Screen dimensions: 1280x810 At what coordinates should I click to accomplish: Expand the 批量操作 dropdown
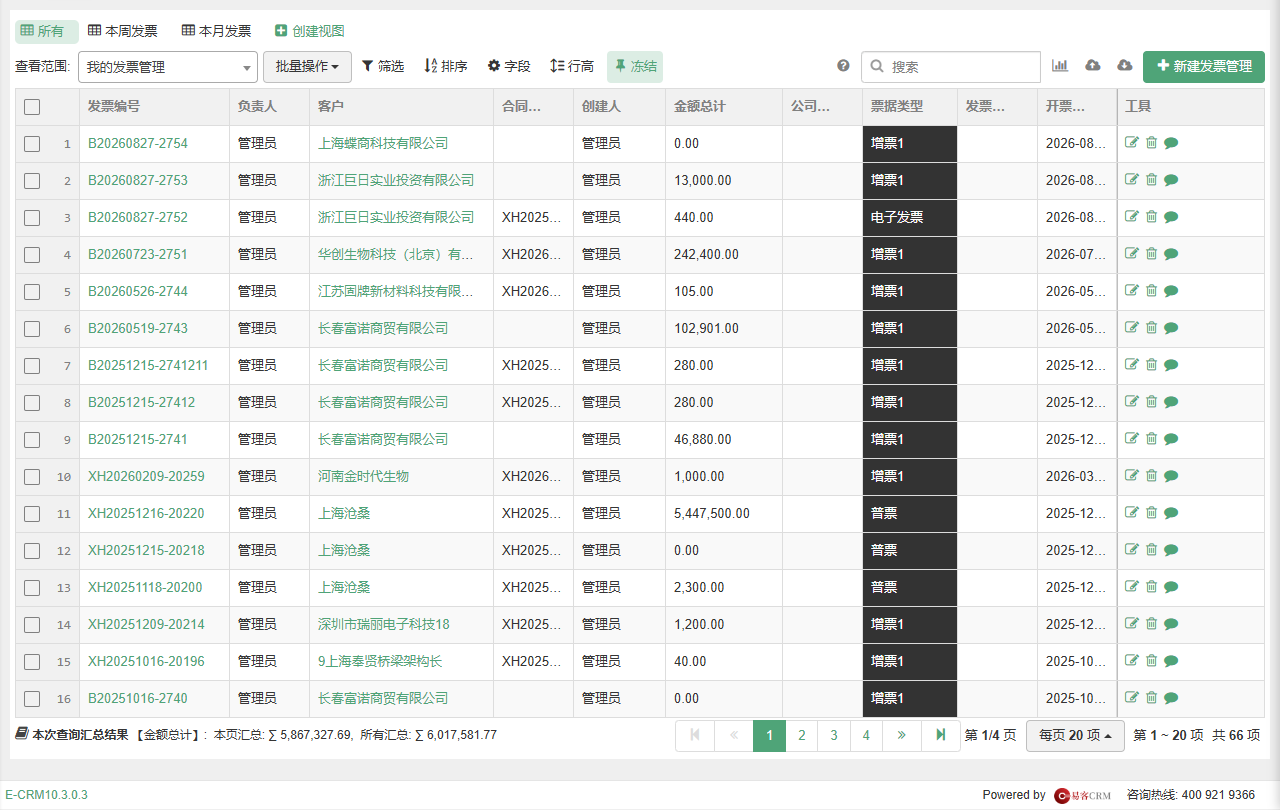tap(307, 67)
